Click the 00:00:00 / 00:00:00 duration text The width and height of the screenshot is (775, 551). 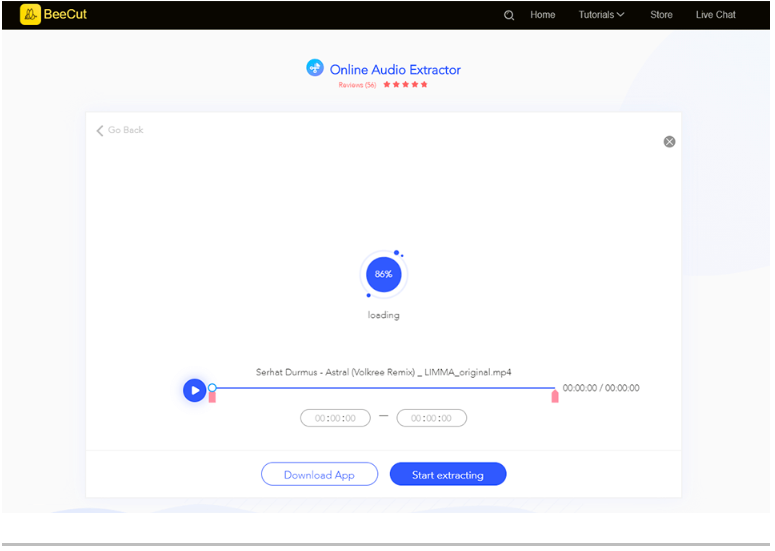point(601,388)
